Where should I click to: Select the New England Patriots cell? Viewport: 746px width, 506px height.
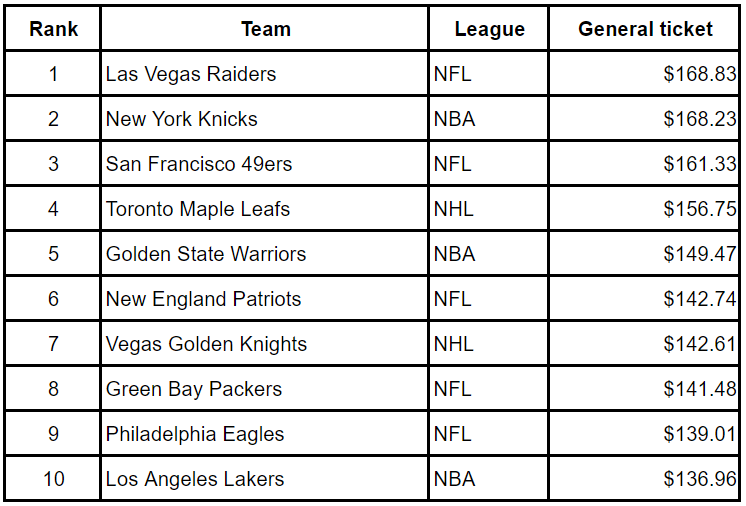coord(203,299)
